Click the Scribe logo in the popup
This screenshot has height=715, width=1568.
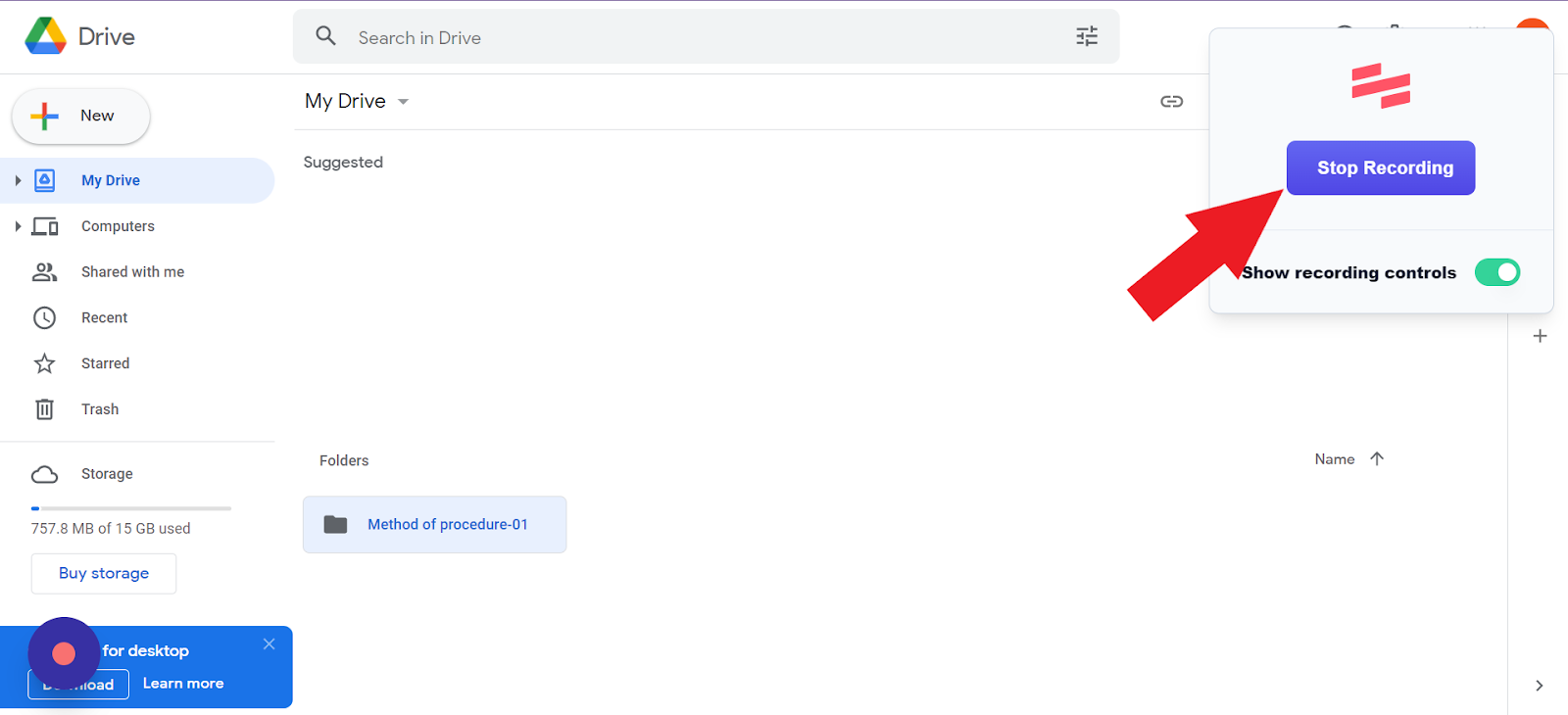pyautogui.click(x=1381, y=85)
